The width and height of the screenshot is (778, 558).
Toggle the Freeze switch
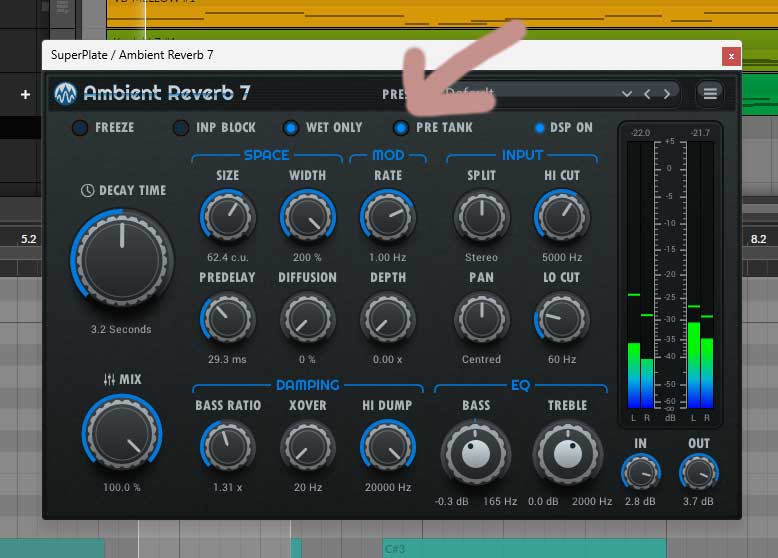pos(80,128)
